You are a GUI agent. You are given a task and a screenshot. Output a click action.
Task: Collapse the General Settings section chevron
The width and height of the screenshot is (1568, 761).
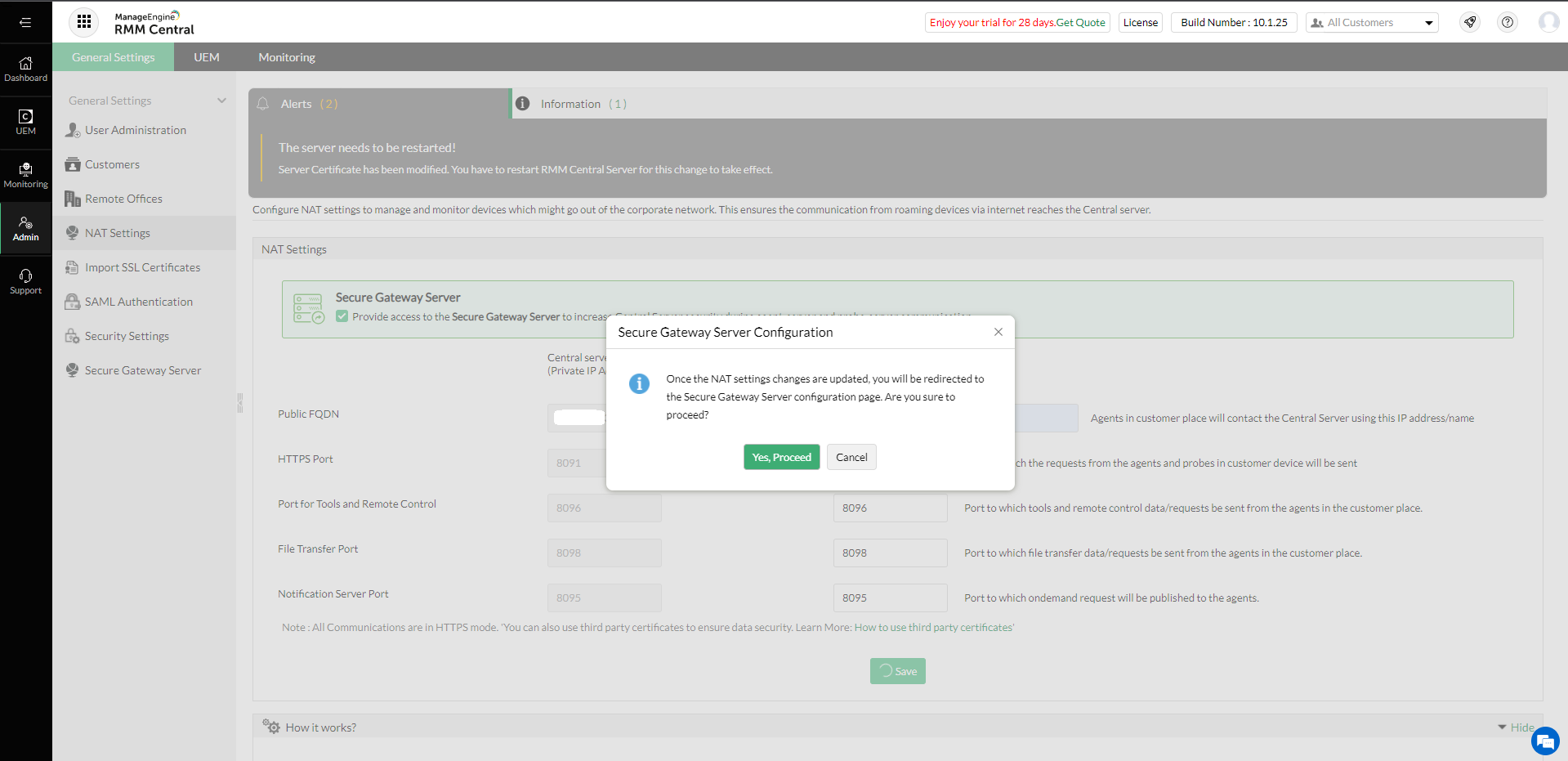point(222,100)
